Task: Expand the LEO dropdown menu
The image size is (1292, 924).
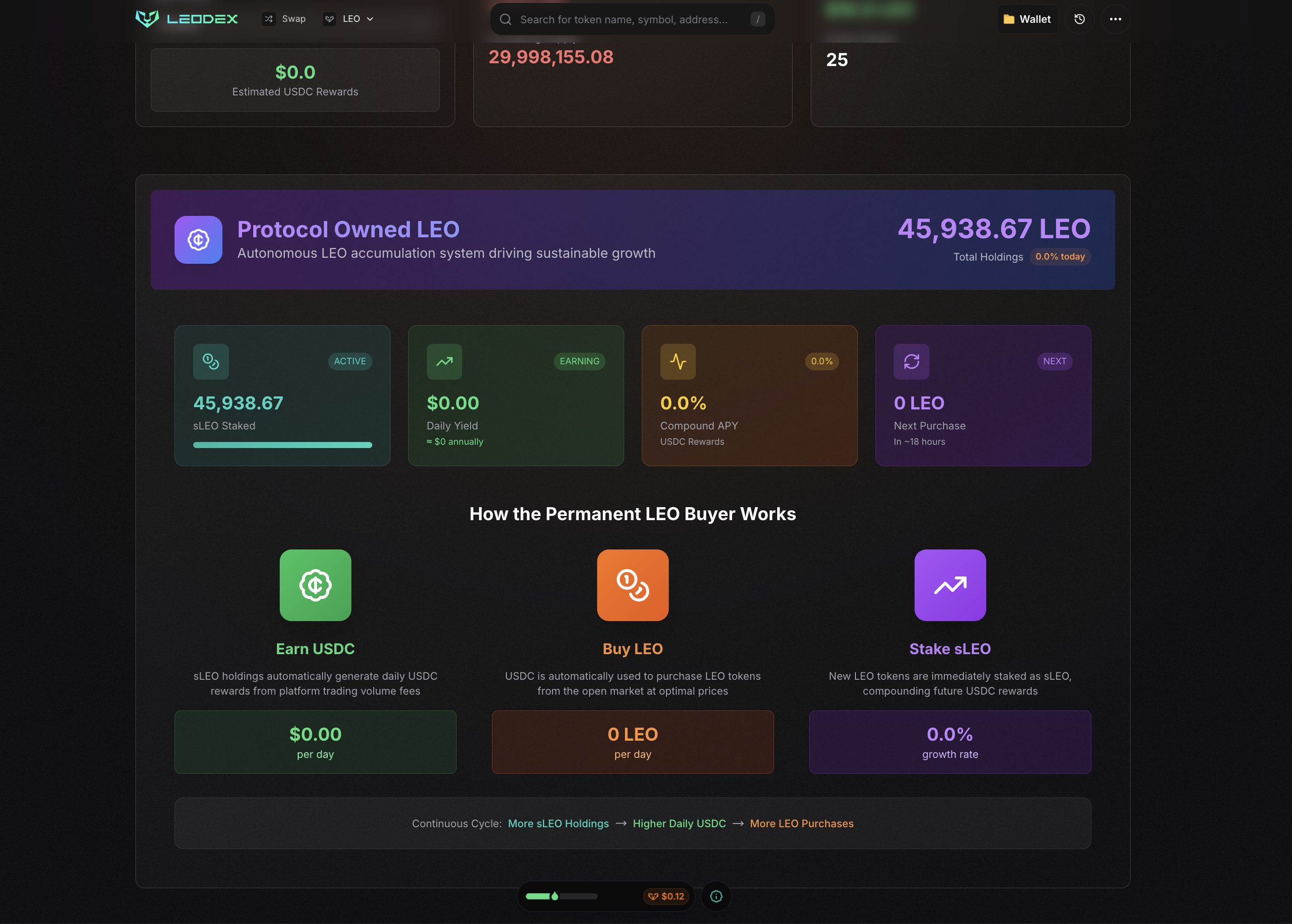Action: [349, 19]
